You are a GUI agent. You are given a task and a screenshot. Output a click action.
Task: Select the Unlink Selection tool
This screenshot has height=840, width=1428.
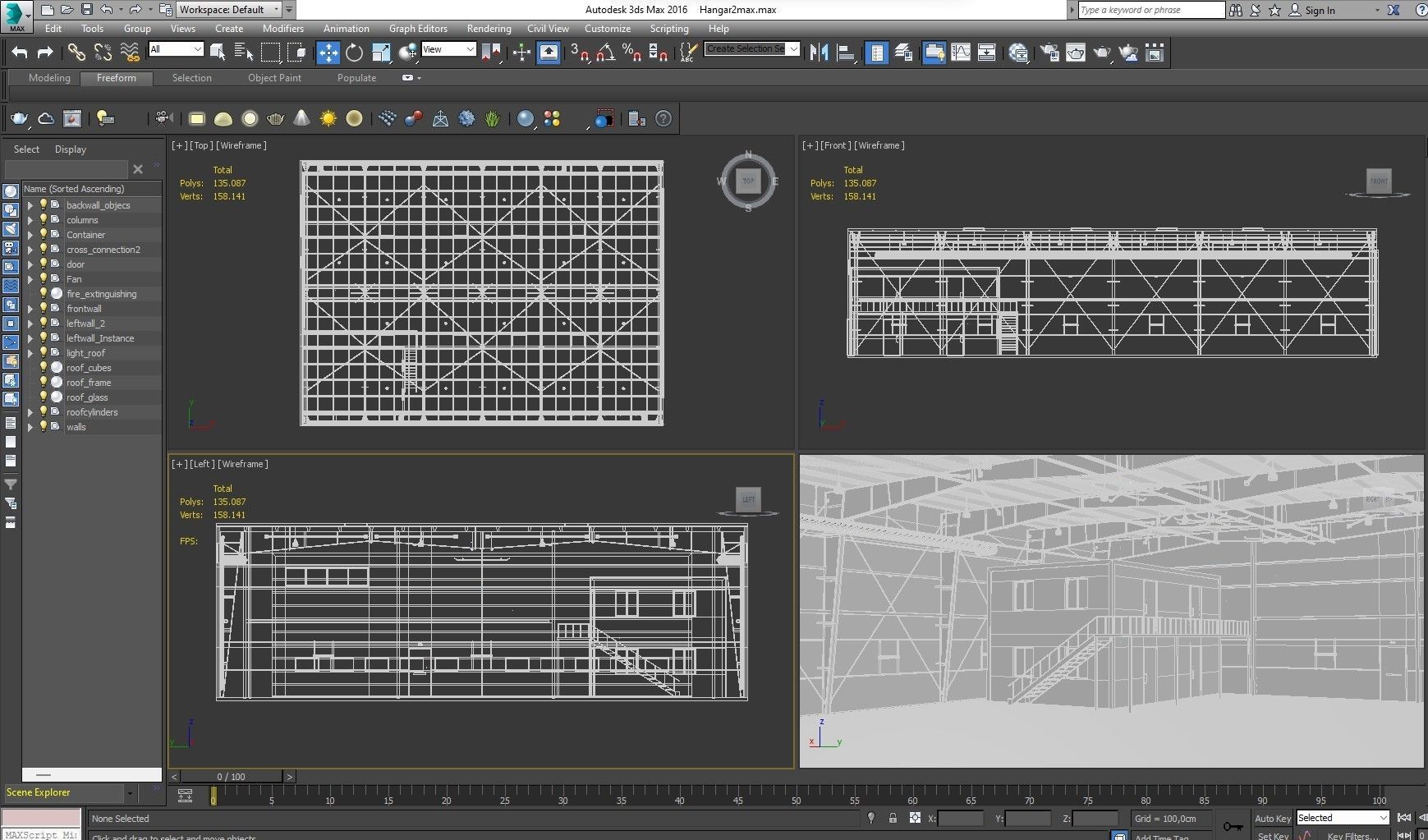coord(103,53)
